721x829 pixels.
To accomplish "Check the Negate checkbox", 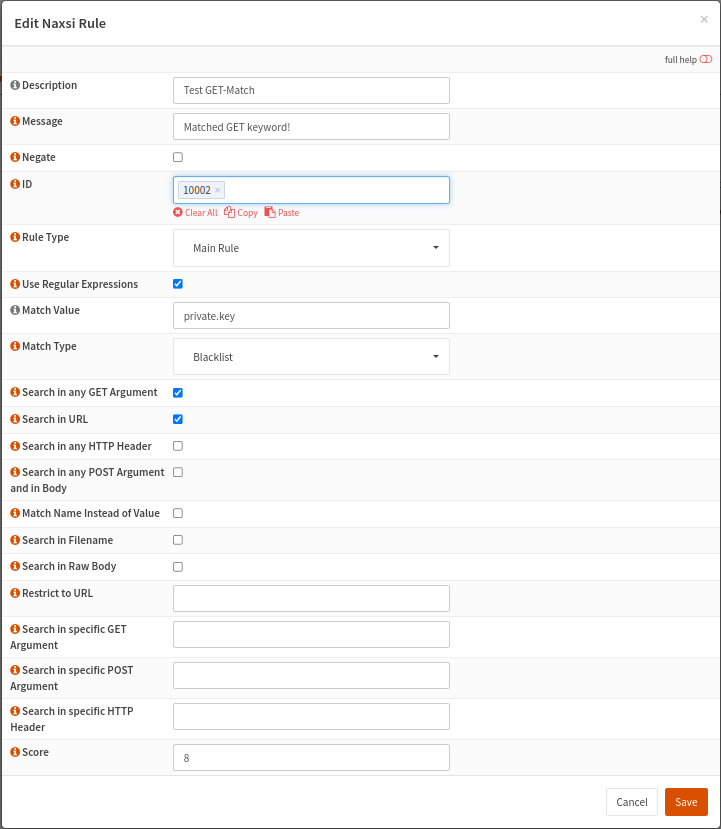I will 177,157.
